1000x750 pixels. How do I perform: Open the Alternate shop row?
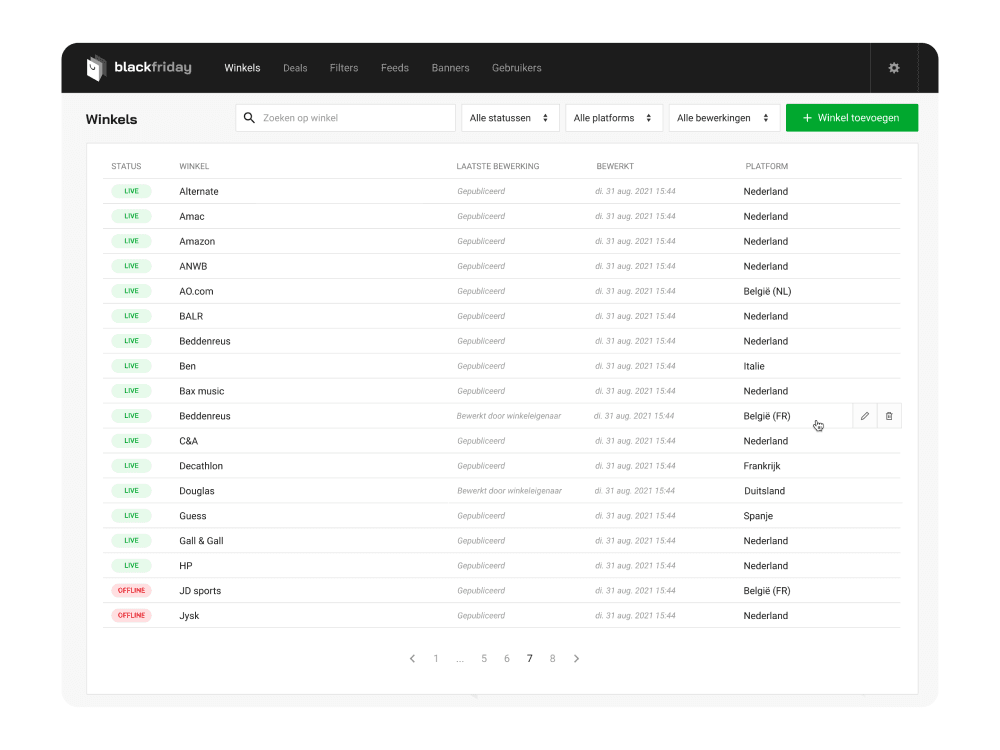point(502,191)
